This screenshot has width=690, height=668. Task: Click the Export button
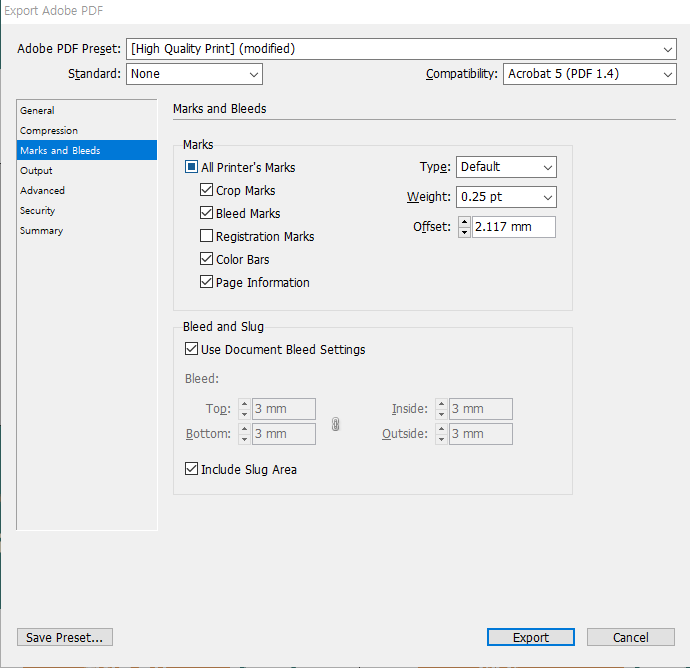531,637
